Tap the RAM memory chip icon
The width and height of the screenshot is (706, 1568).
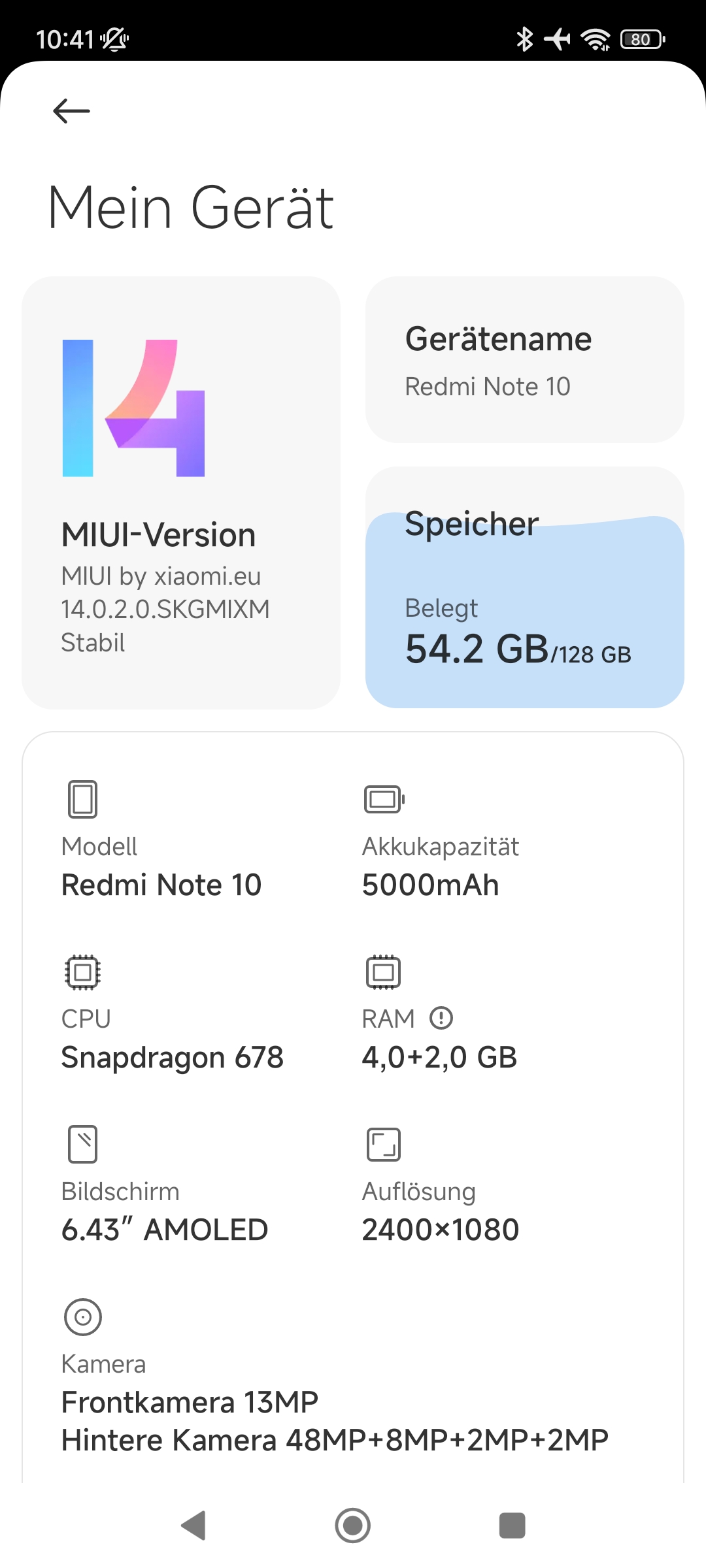click(x=384, y=972)
